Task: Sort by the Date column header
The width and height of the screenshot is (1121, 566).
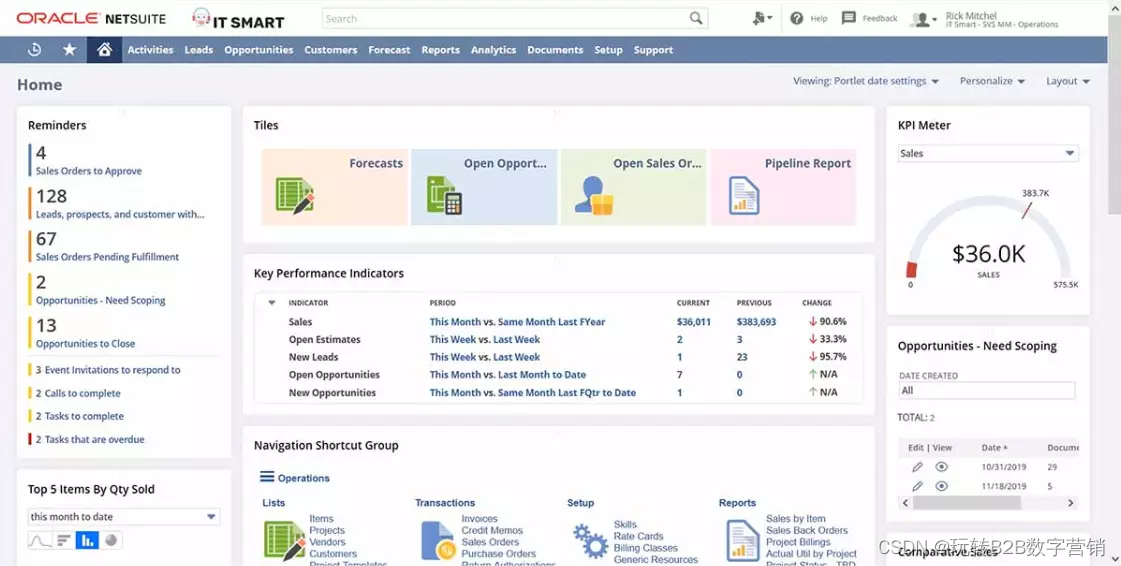Action: coord(994,447)
